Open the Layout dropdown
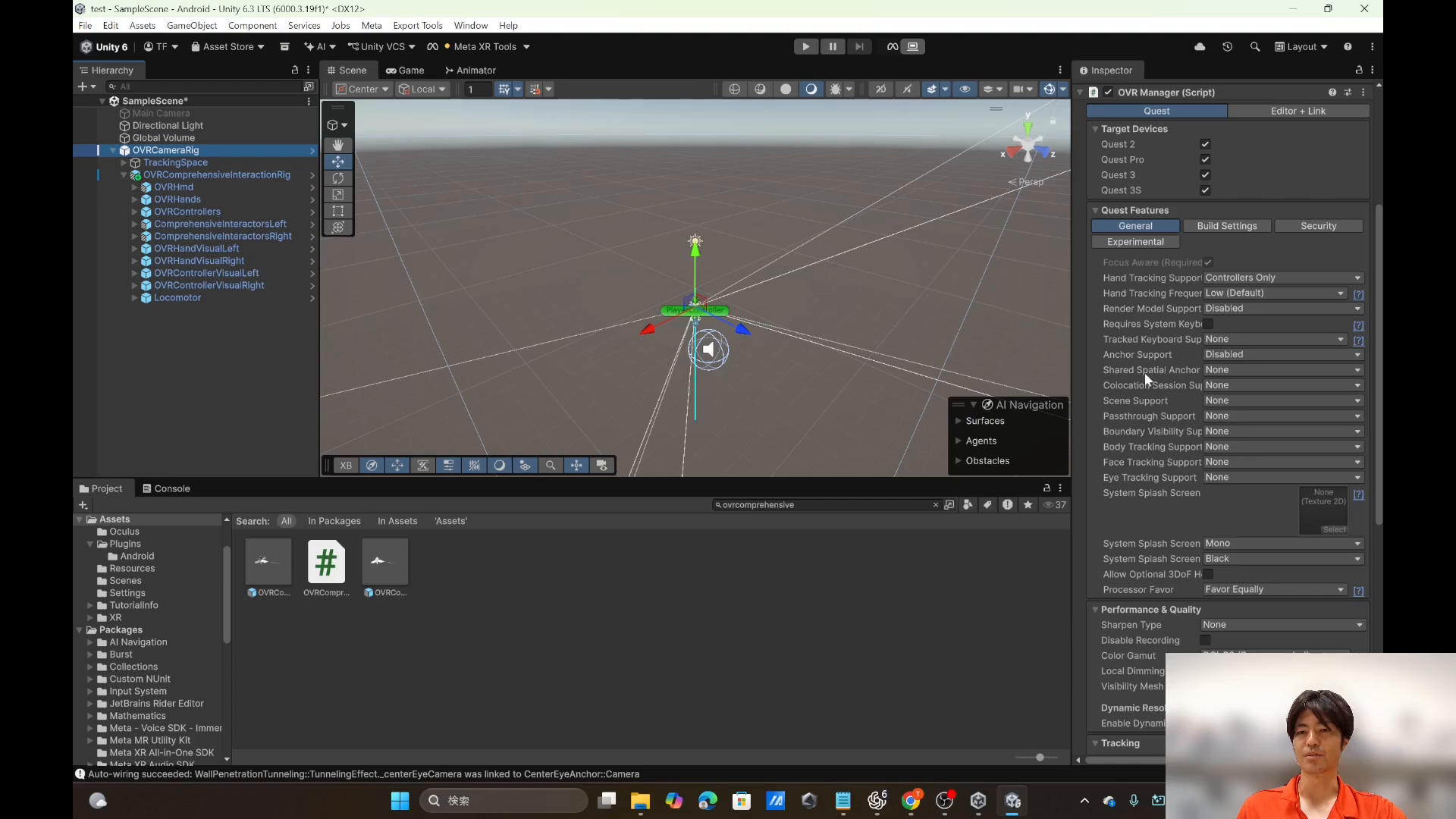The width and height of the screenshot is (1456, 819). (x=1301, y=46)
